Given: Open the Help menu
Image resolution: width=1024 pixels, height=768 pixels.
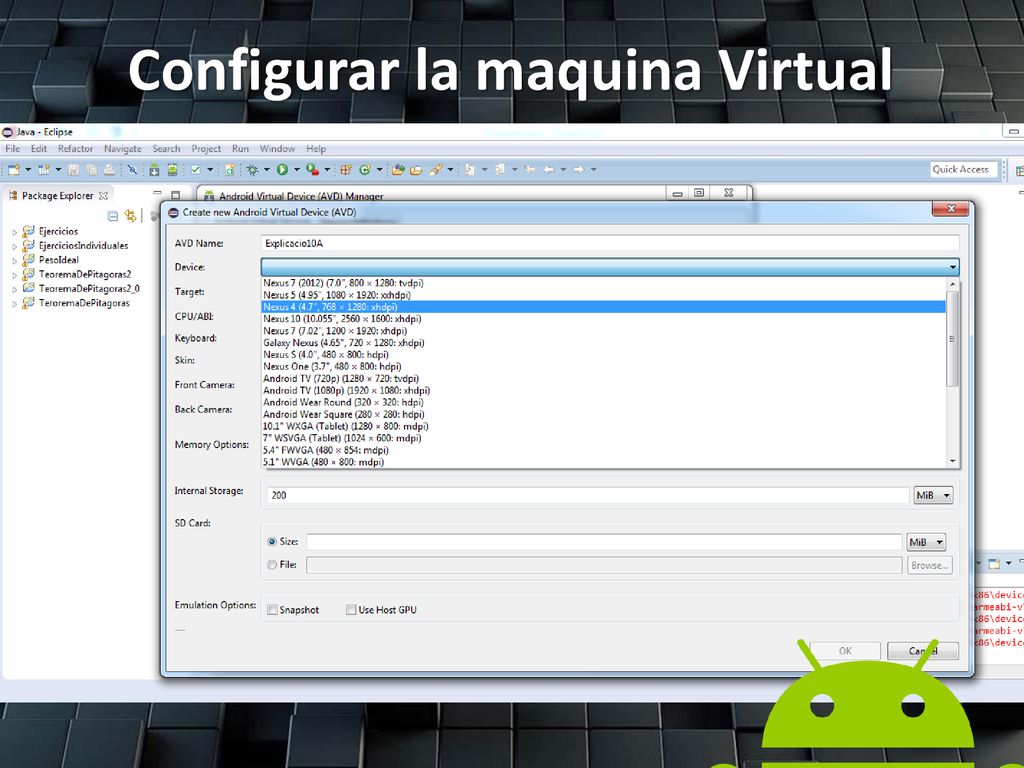Looking at the screenshot, I should coord(316,149).
